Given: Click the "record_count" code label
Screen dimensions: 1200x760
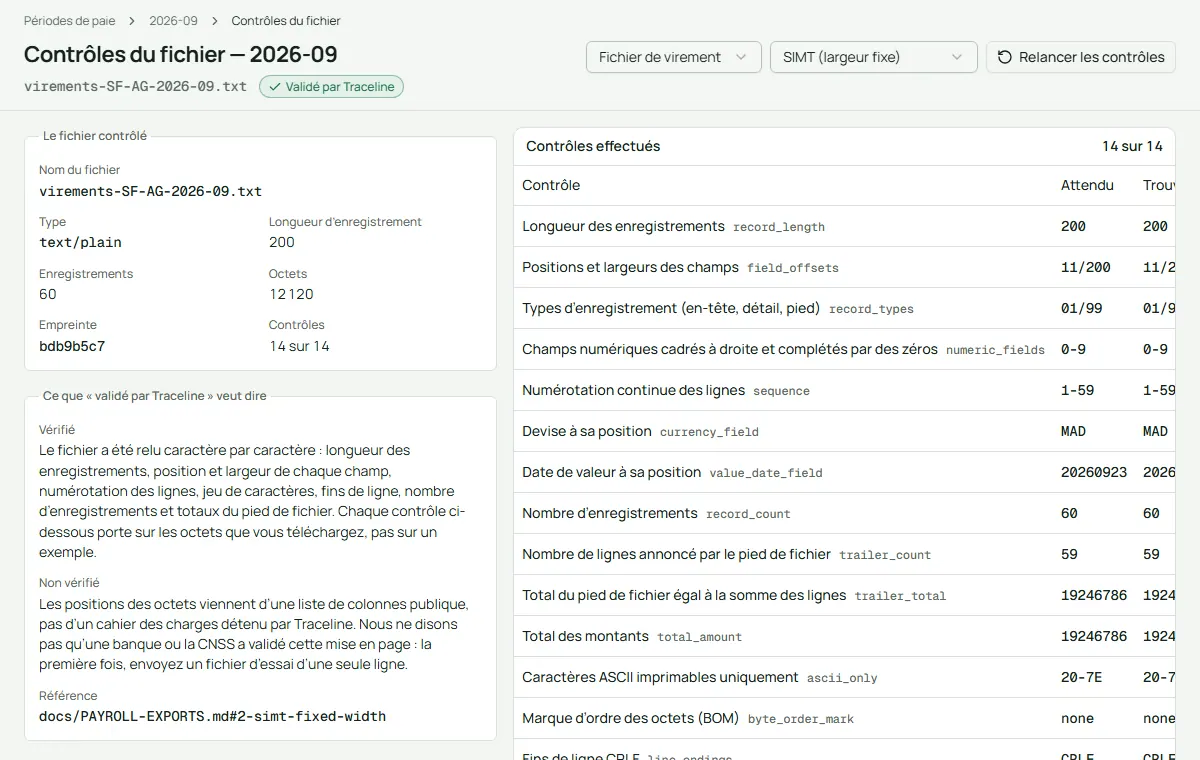Looking at the screenshot, I should point(748,514).
